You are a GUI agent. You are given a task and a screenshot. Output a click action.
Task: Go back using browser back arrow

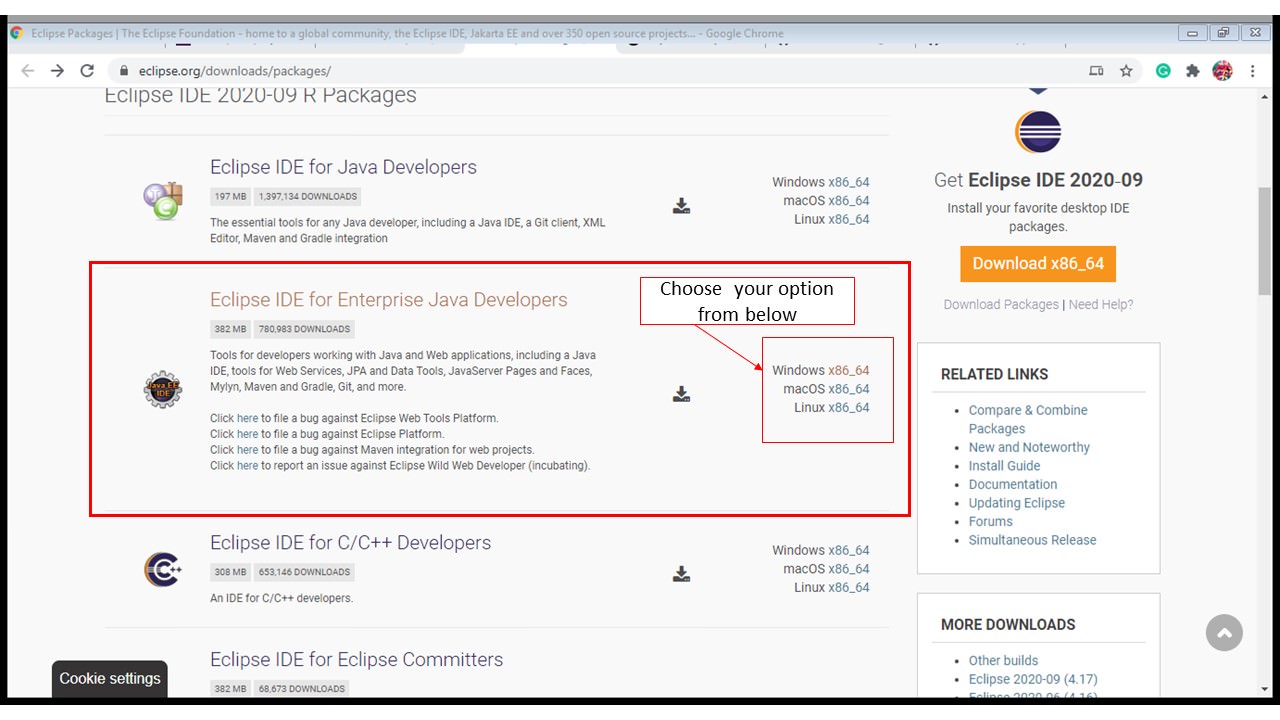27,71
